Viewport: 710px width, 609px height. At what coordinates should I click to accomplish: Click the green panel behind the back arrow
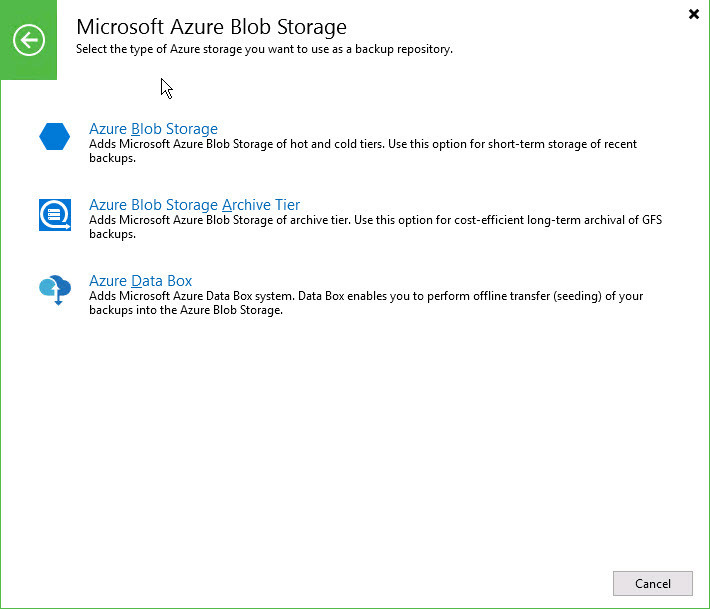pyautogui.click(x=29, y=40)
